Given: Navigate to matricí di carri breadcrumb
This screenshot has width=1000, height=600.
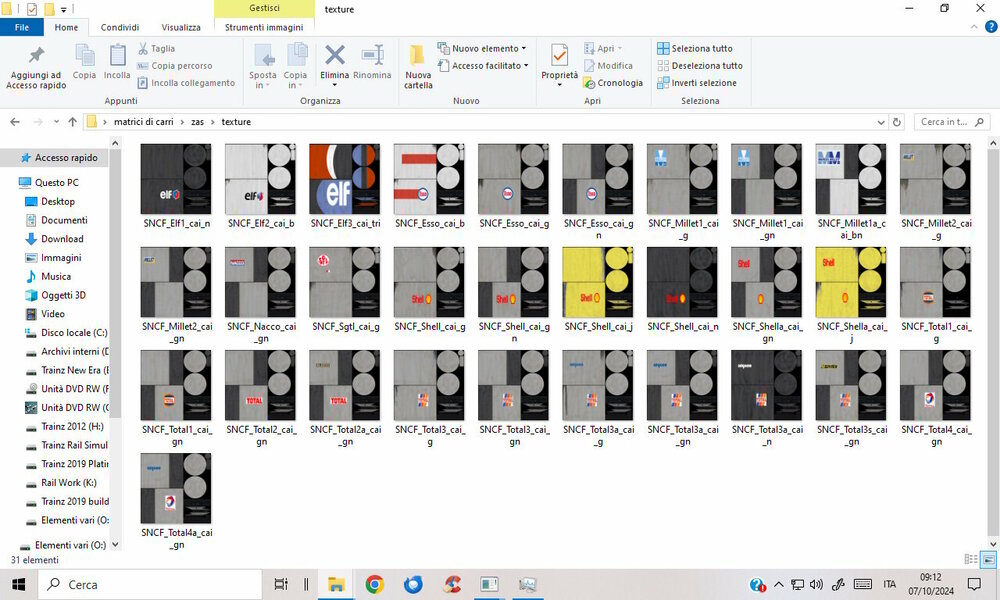Looking at the screenshot, I should 143,122.
